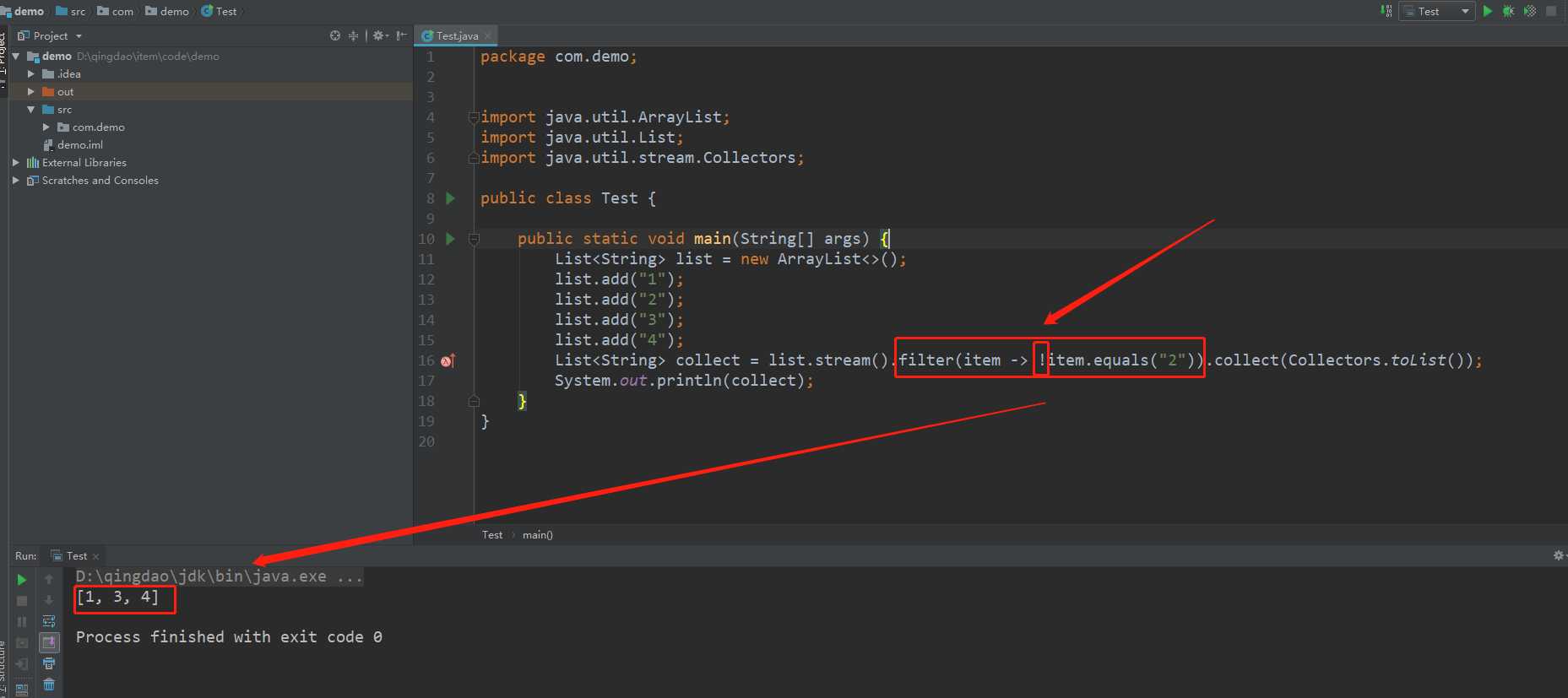The image size is (1568, 698).
Task: Click the 'Process finished with exit code 0' text
Action: click(x=229, y=637)
